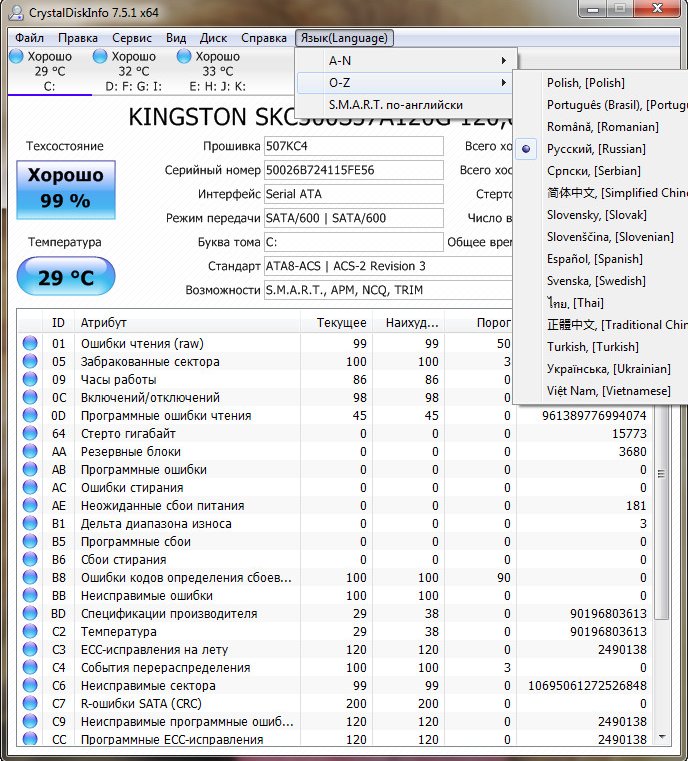Open the Правка menu
The image size is (688, 761).
click(x=78, y=38)
